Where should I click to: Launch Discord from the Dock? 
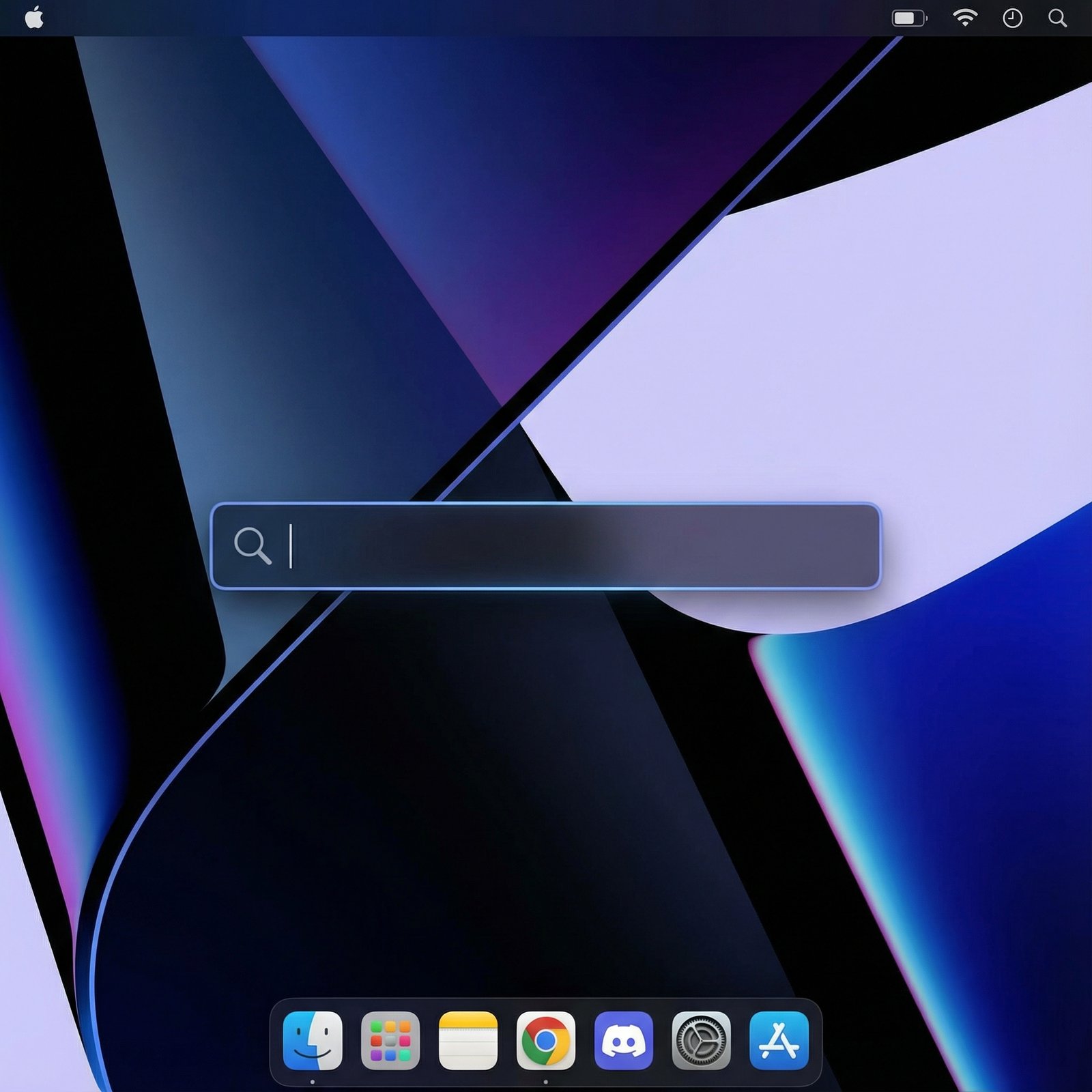click(624, 1040)
